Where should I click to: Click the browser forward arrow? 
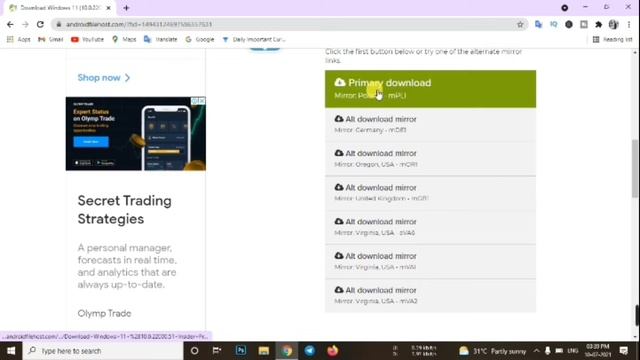(x=25, y=24)
